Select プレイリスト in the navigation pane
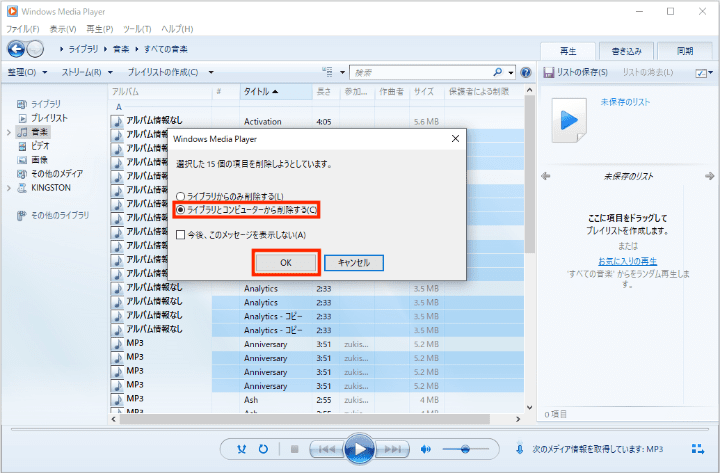720x473 pixels. [49, 118]
